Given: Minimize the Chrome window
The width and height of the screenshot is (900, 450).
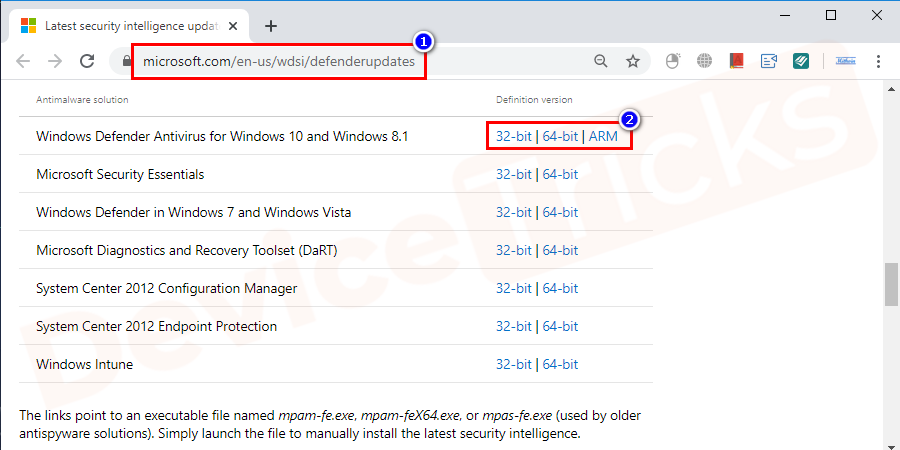Looking at the screenshot, I should [x=785, y=16].
